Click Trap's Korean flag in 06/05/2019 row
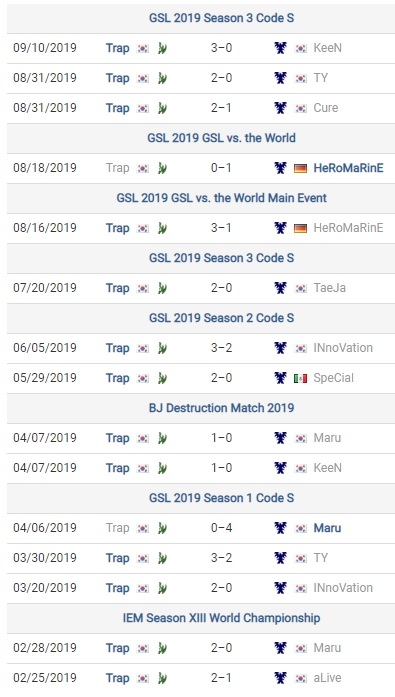Screen dimensions: 395x697 pos(143,348)
